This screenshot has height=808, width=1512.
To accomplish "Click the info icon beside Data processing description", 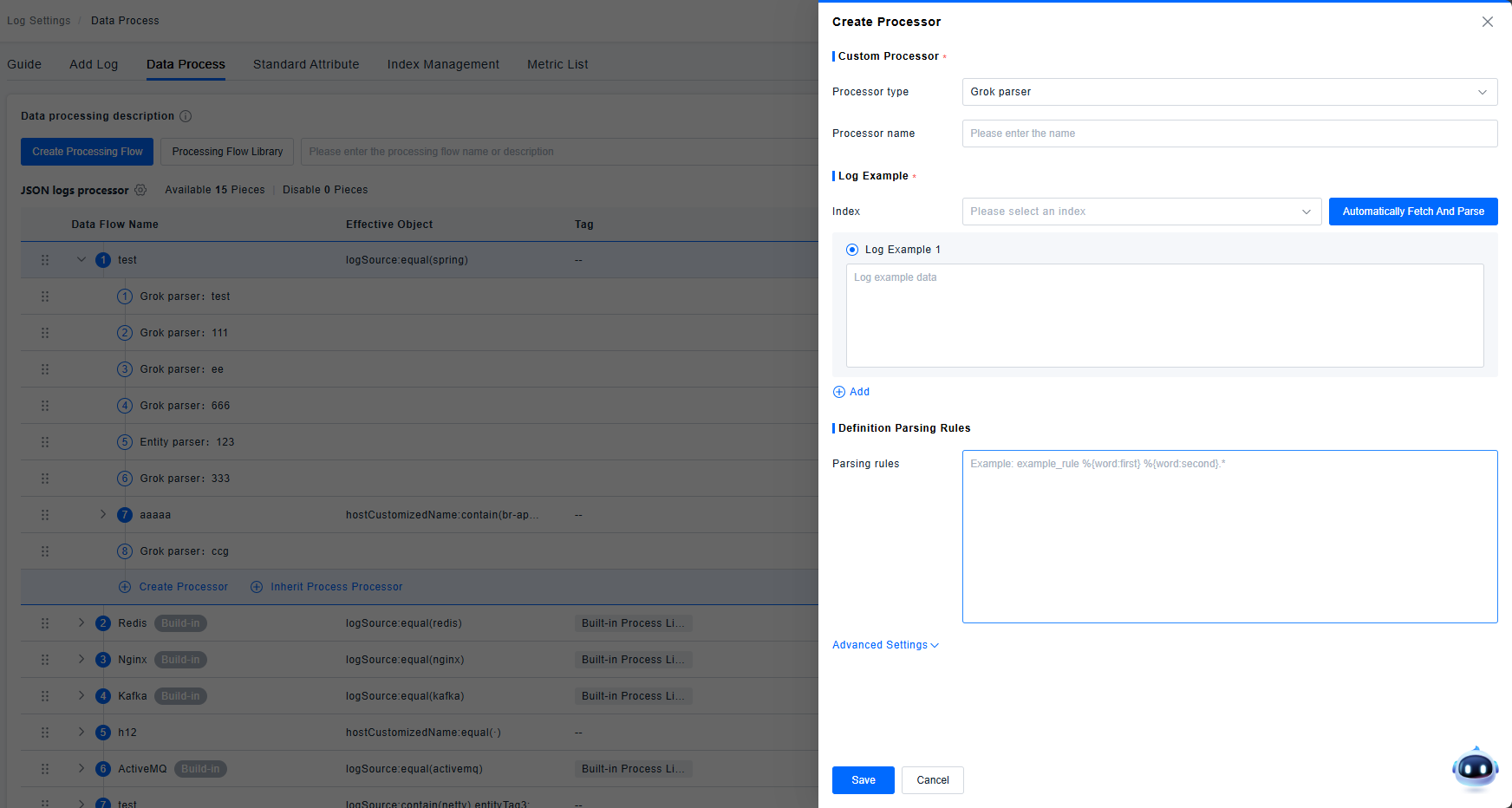I will 186,116.
